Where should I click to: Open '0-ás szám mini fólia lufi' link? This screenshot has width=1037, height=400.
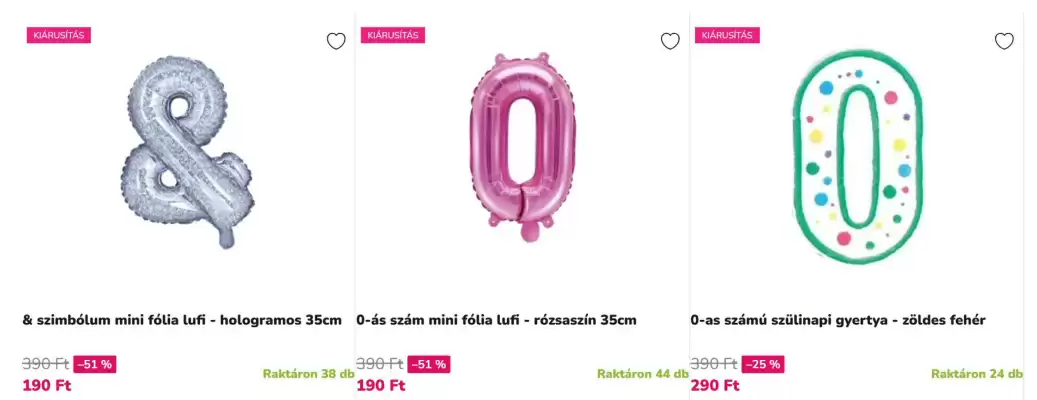496,320
